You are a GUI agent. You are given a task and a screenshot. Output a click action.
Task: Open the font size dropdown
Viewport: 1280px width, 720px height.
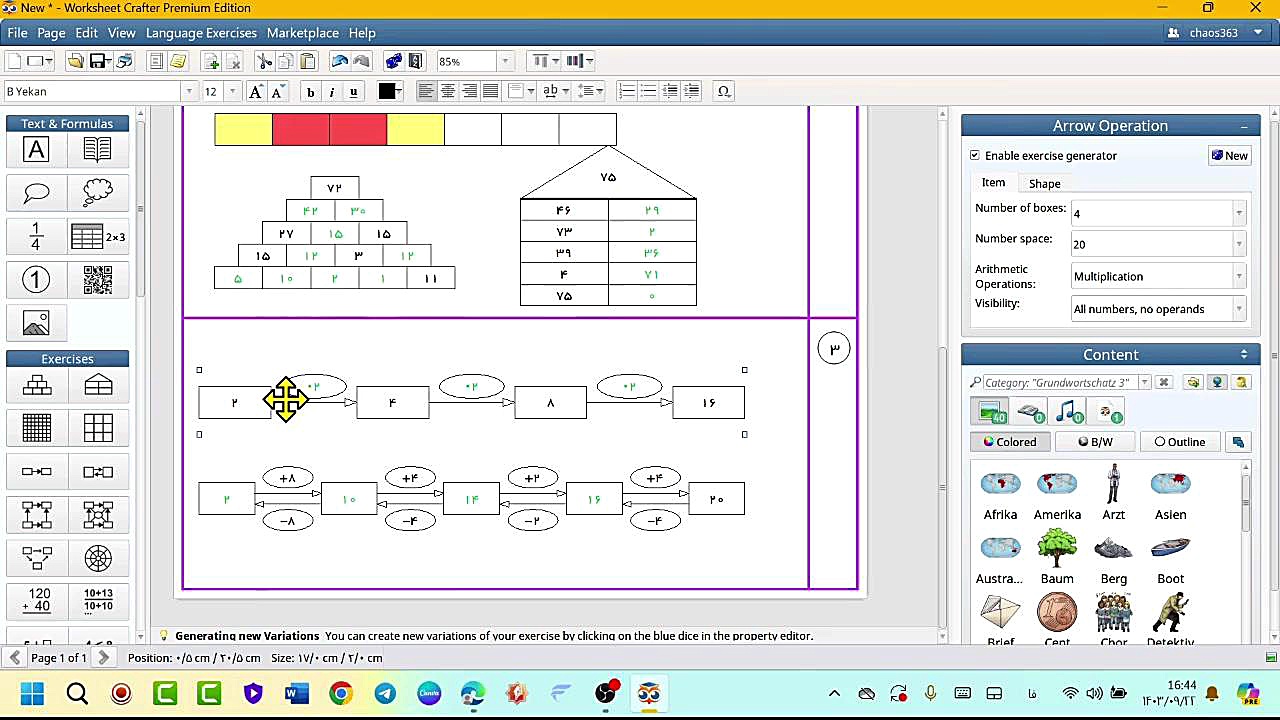[233, 91]
